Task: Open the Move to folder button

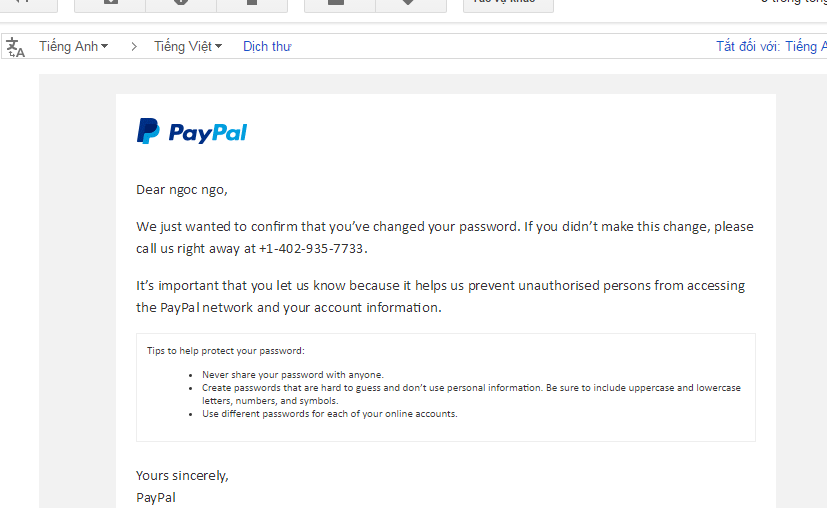Action: pyautogui.click(x=339, y=3)
